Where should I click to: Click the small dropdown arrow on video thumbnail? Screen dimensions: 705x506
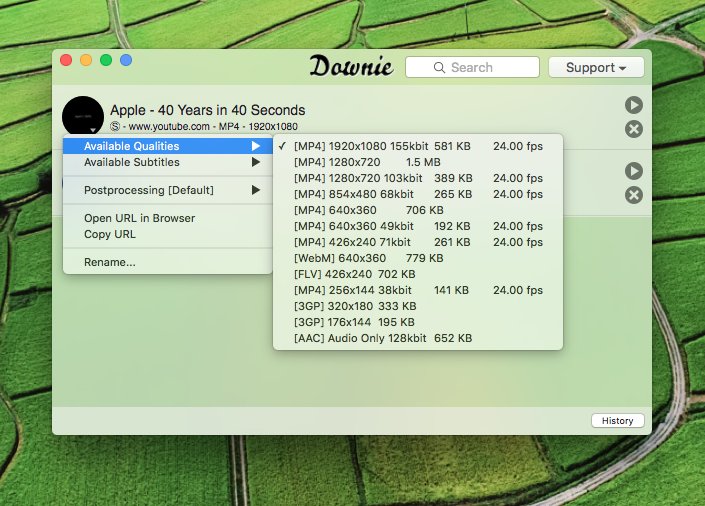93,130
